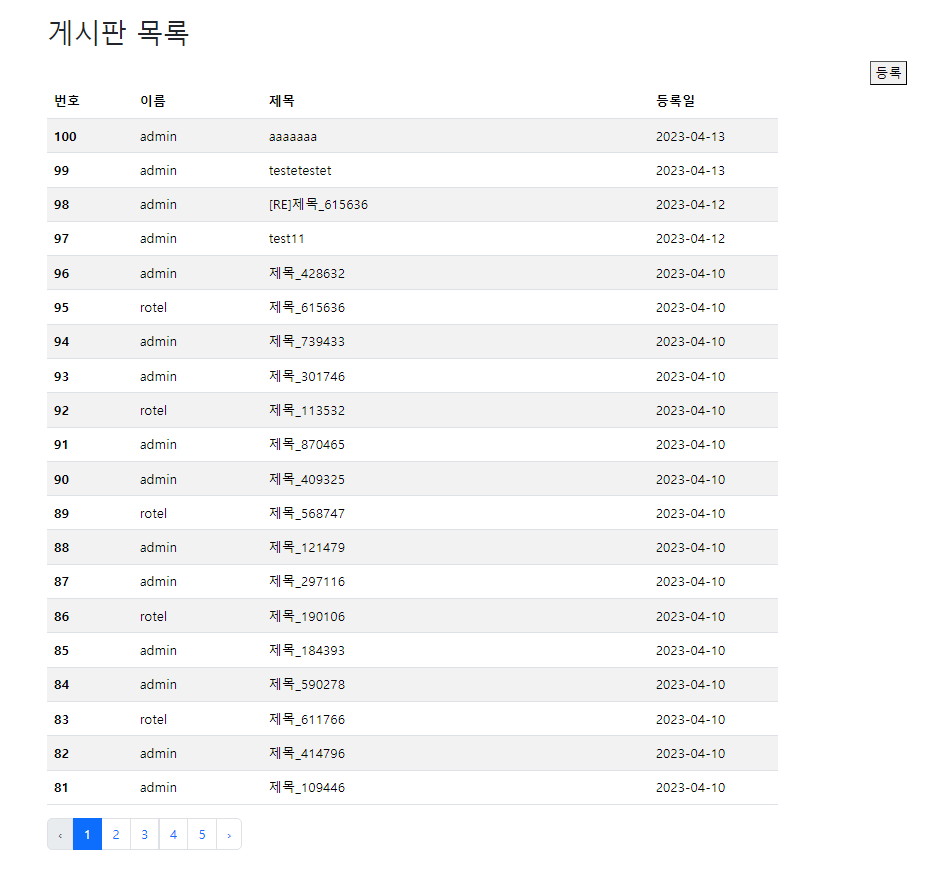The image size is (932, 884).
Task: Open the post 제목_414796
Action: click(x=307, y=753)
